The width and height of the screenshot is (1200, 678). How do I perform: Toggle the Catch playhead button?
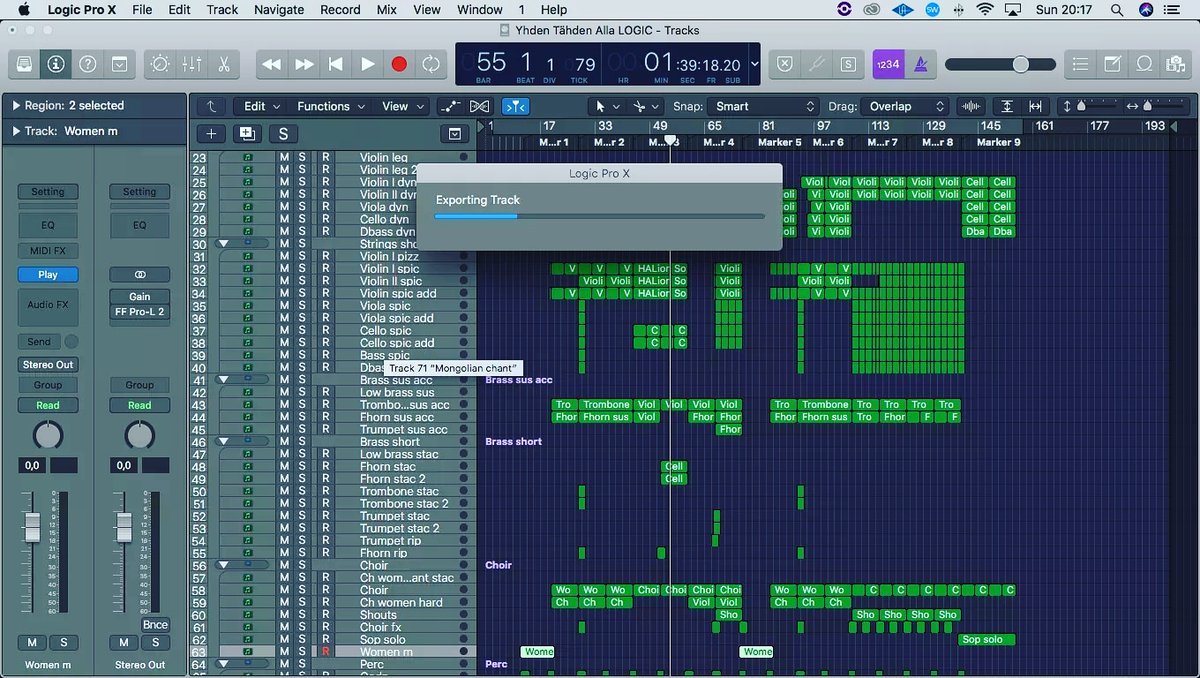click(515, 106)
